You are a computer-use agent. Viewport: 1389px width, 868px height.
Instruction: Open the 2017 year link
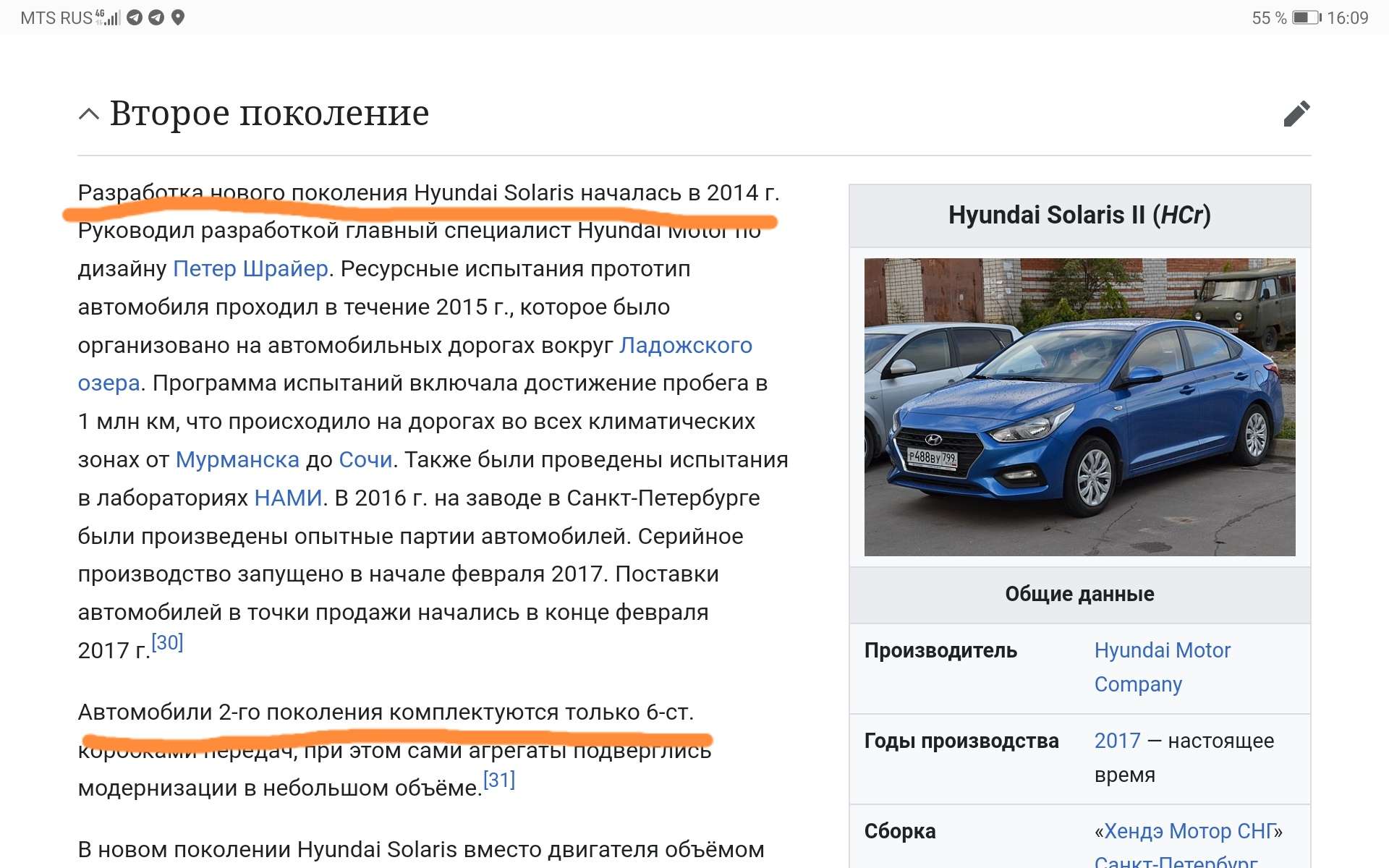coord(1116,741)
